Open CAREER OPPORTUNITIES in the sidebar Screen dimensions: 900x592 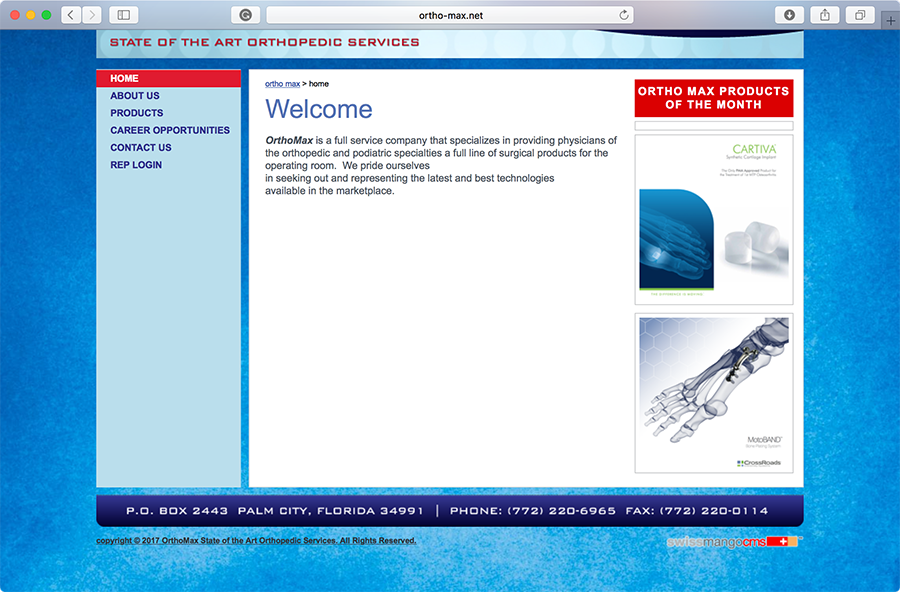pos(170,130)
